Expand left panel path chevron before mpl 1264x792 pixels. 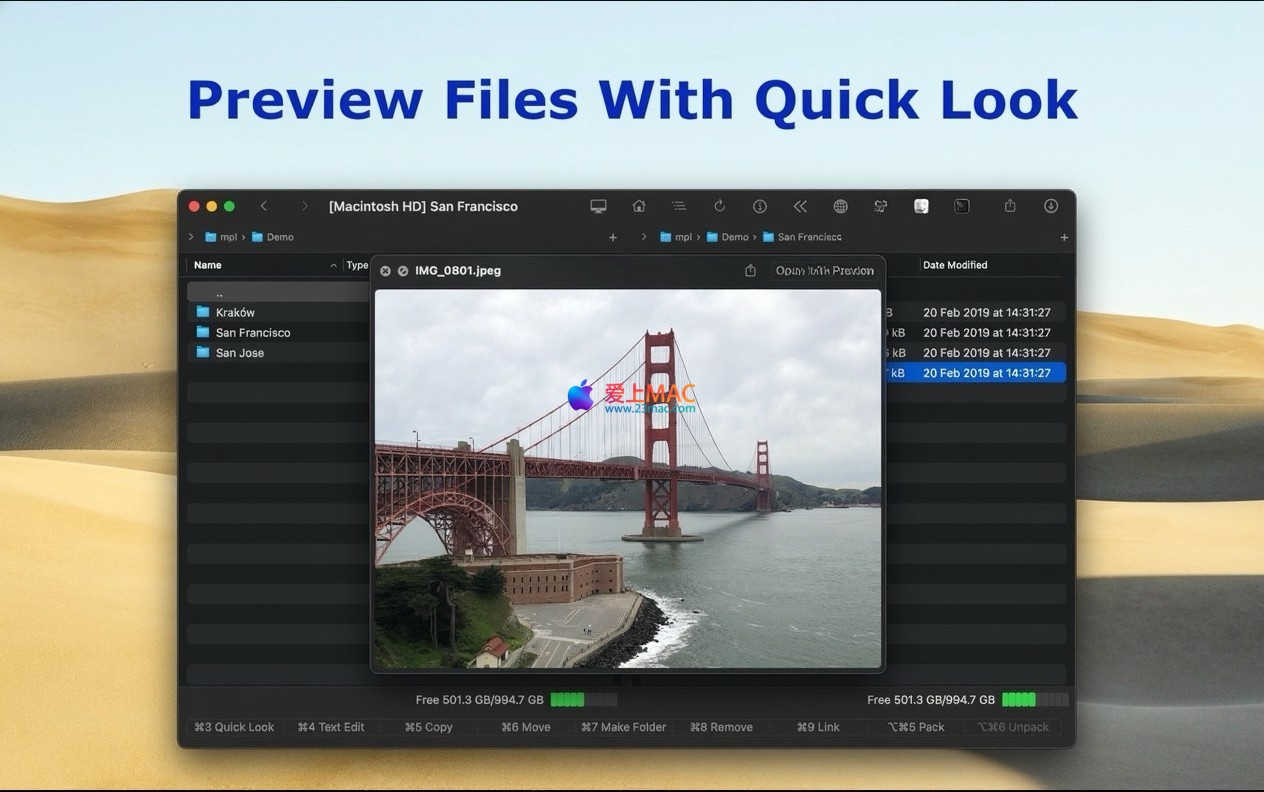[x=191, y=237]
